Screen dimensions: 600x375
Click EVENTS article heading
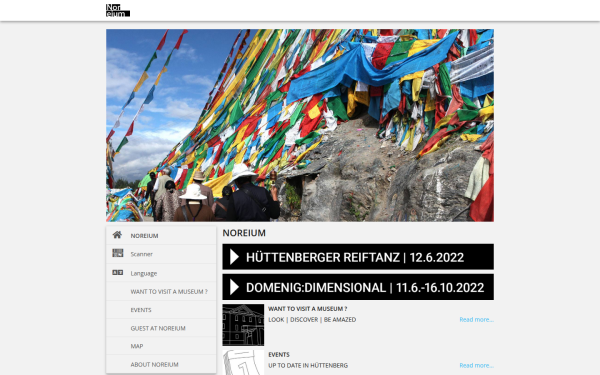pos(279,355)
